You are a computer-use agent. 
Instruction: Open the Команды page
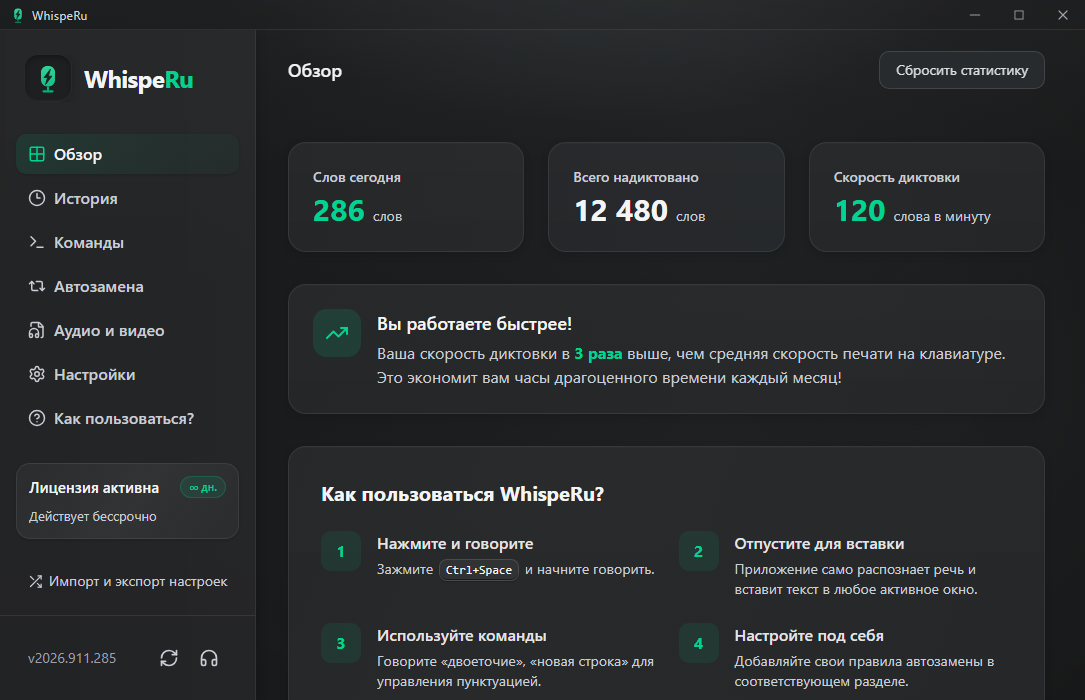127,242
